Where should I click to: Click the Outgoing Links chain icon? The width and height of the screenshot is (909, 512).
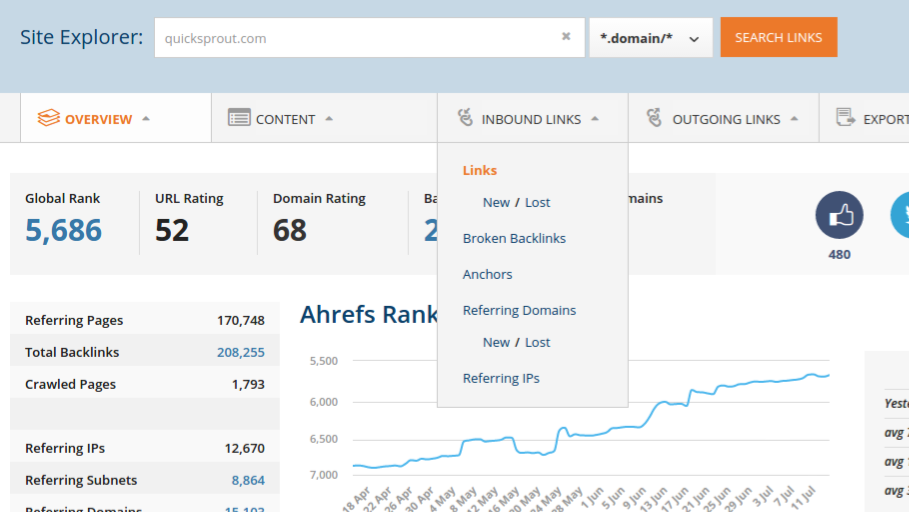pyautogui.click(x=655, y=118)
